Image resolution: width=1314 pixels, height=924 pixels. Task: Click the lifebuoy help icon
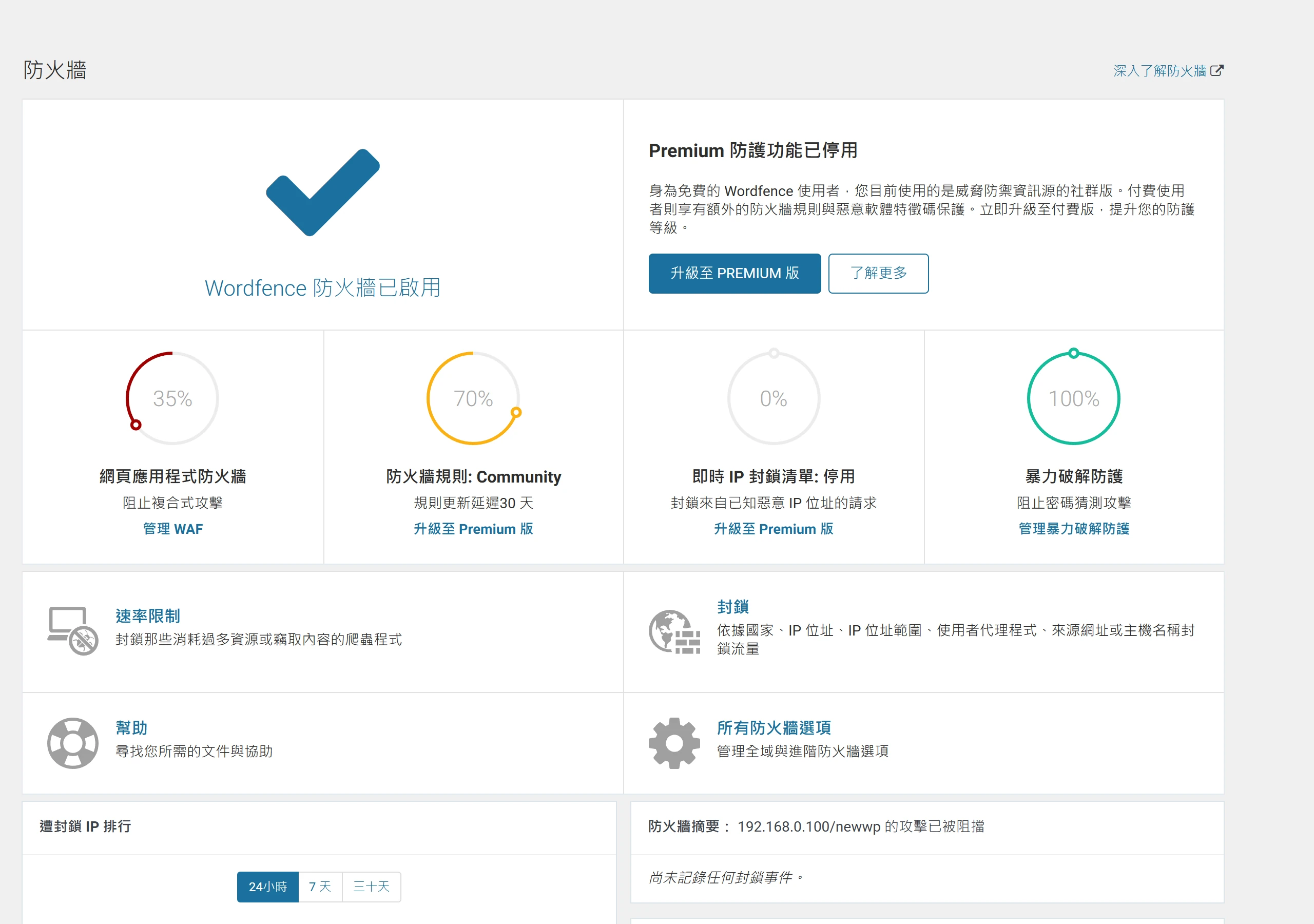[73, 742]
